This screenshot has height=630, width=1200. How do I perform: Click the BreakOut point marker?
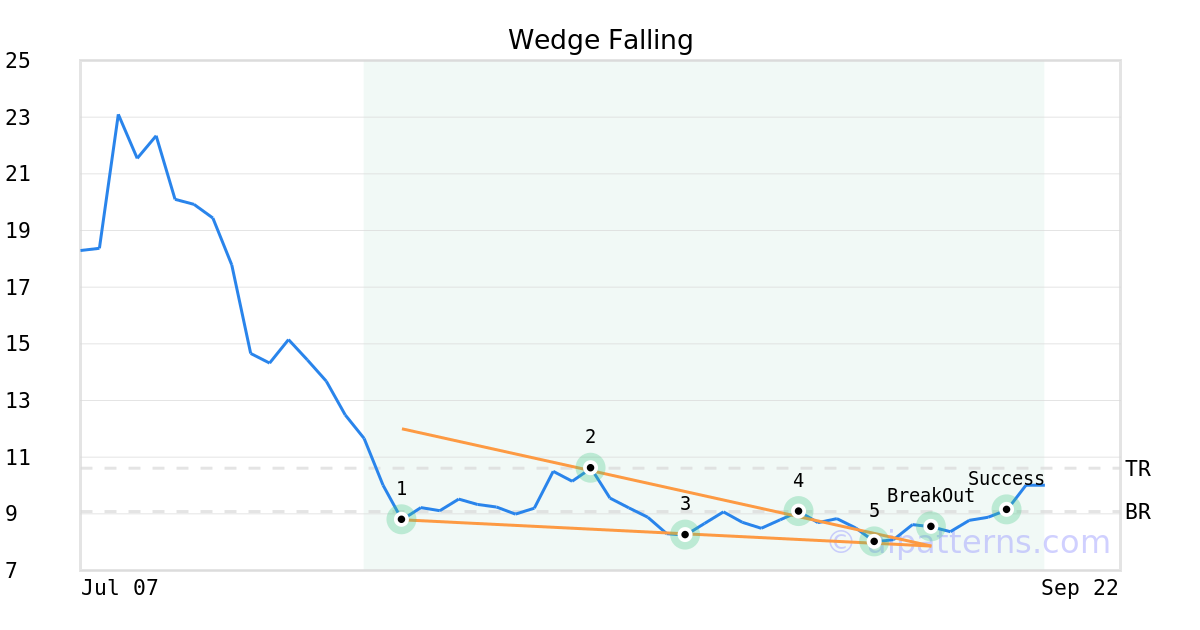(x=931, y=526)
